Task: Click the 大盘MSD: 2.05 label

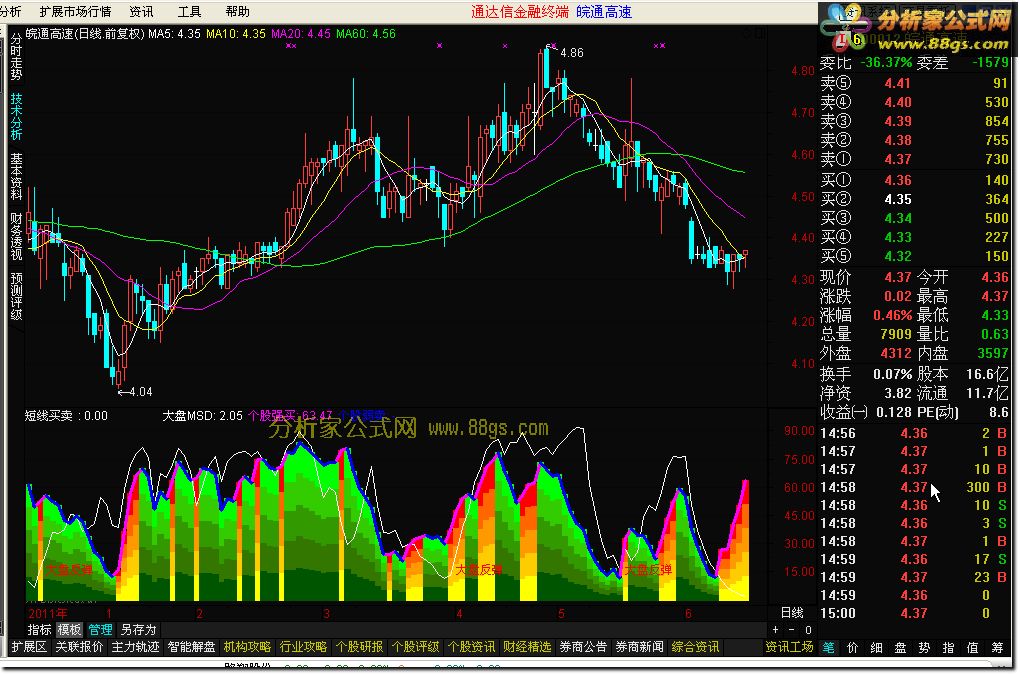Action: 202,416
